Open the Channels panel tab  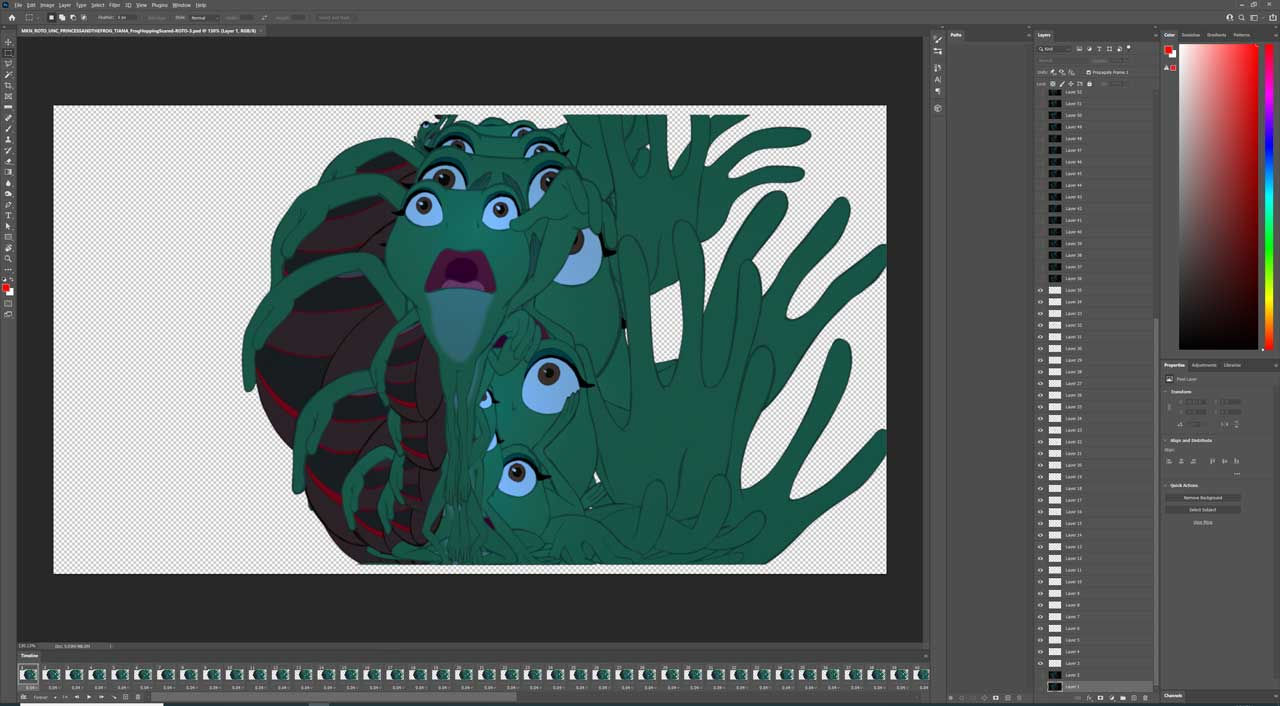(1173, 695)
